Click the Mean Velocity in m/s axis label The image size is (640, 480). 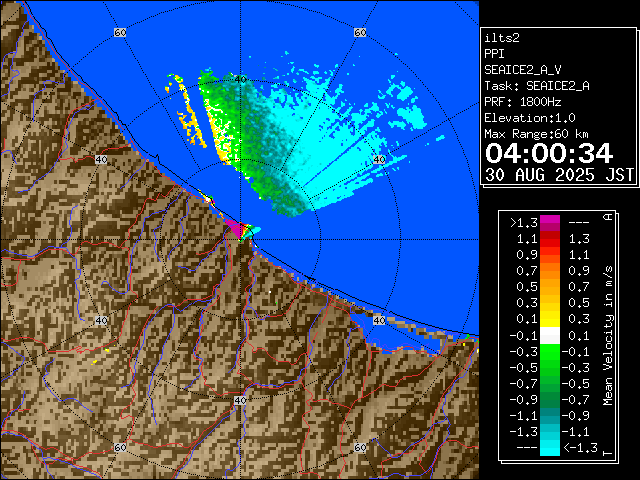click(608, 335)
